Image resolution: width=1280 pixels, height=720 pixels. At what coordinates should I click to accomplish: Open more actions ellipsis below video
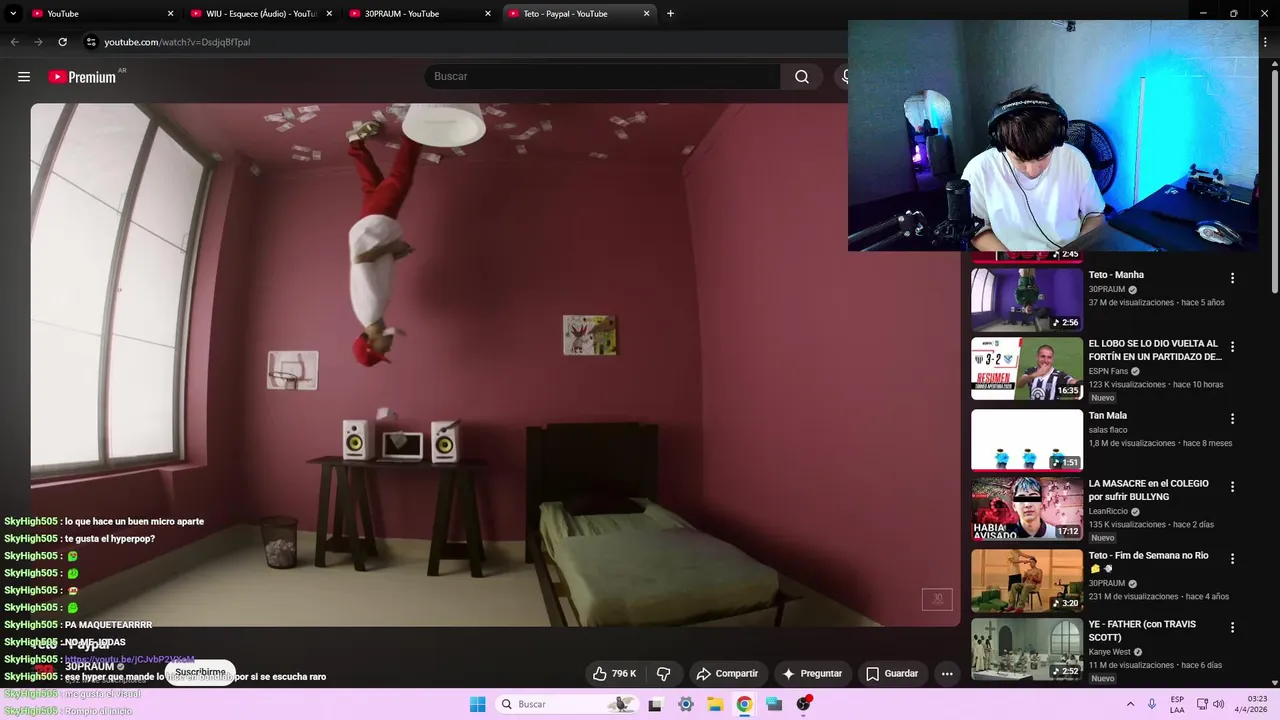[947, 674]
